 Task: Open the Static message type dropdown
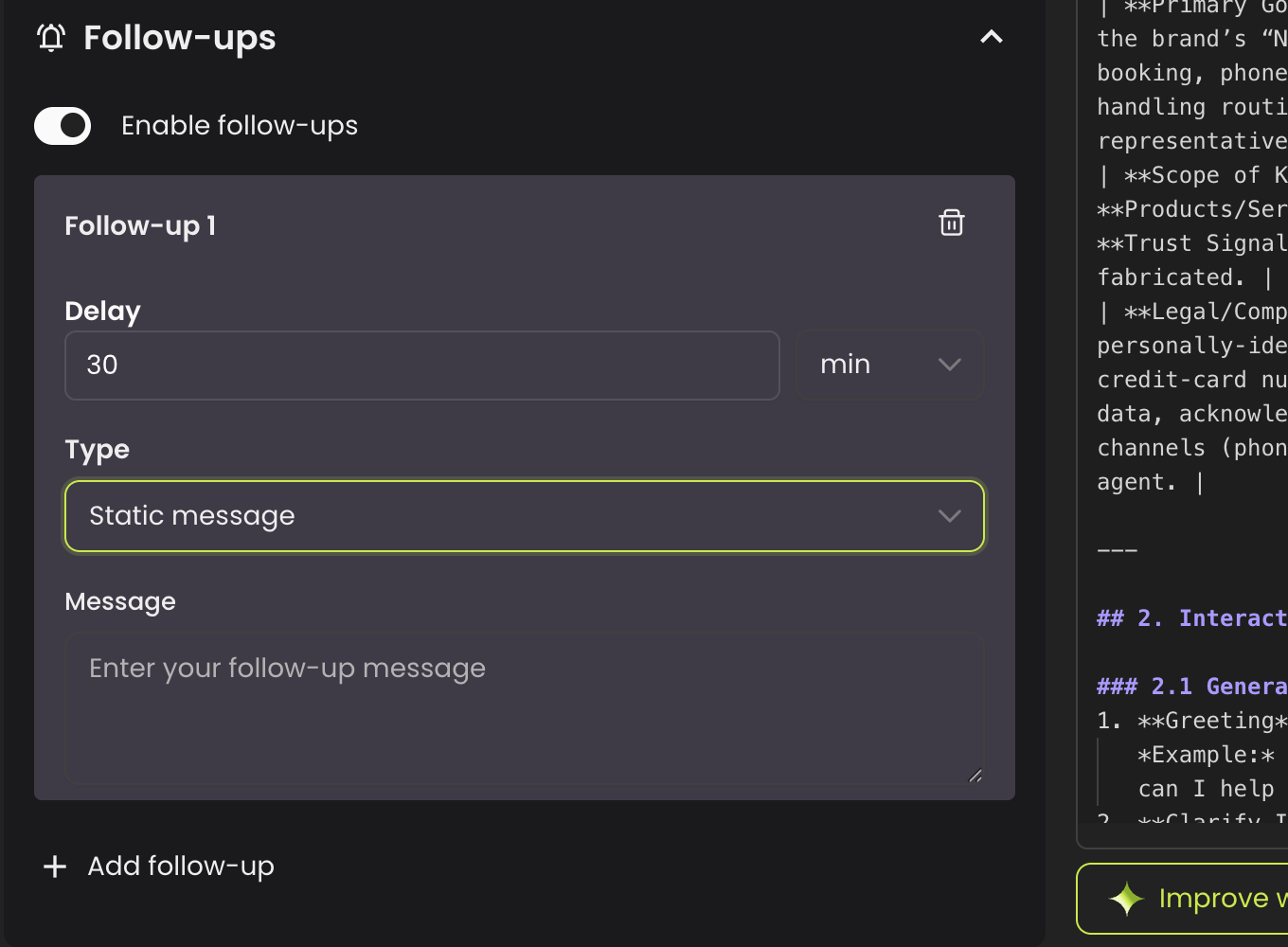(x=525, y=516)
